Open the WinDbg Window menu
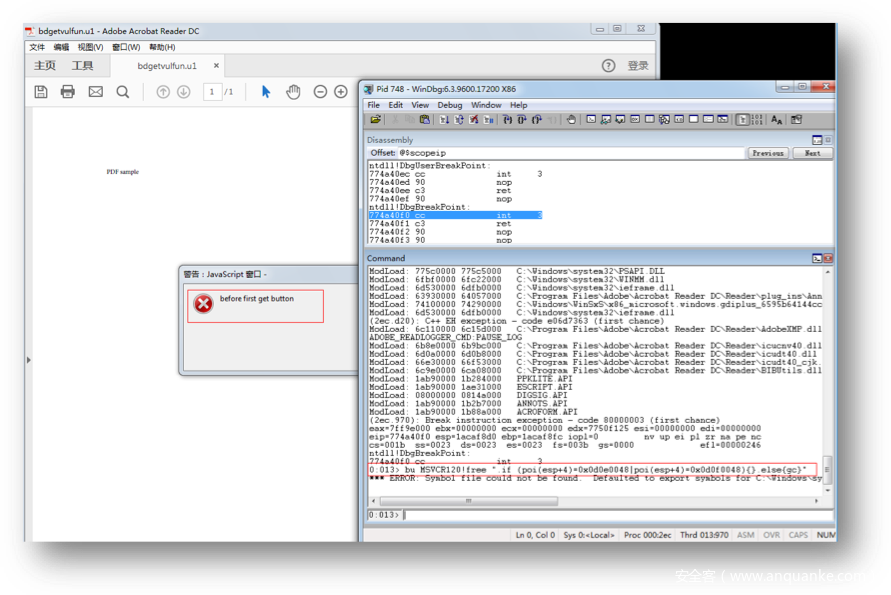The height and width of the screenshot is (595, 891). coord(486,105)
